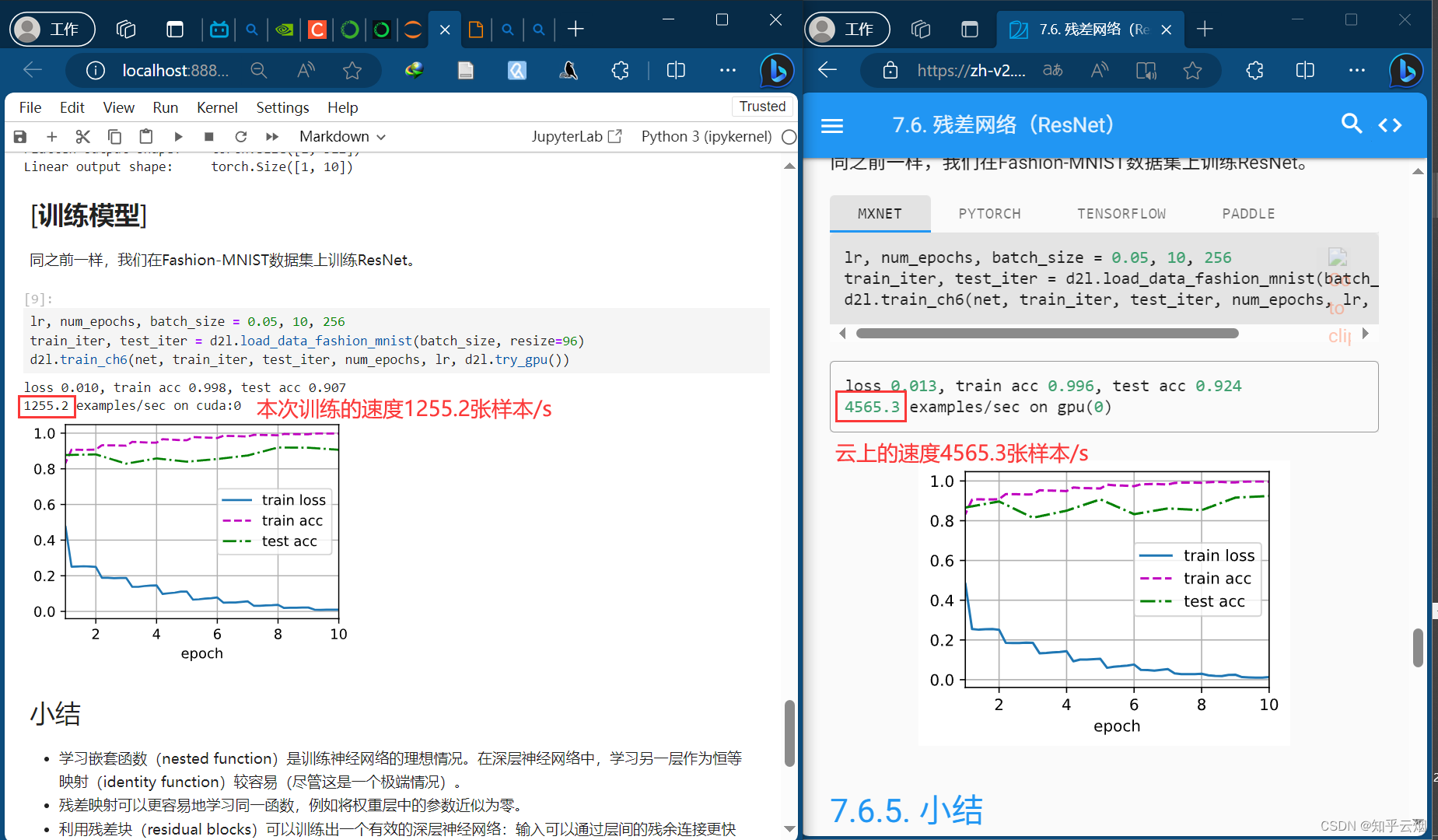This screenshot has height=840, width=1438.
Task: Select the TENSORFLOW code tab
Action: click(1121, 213)
